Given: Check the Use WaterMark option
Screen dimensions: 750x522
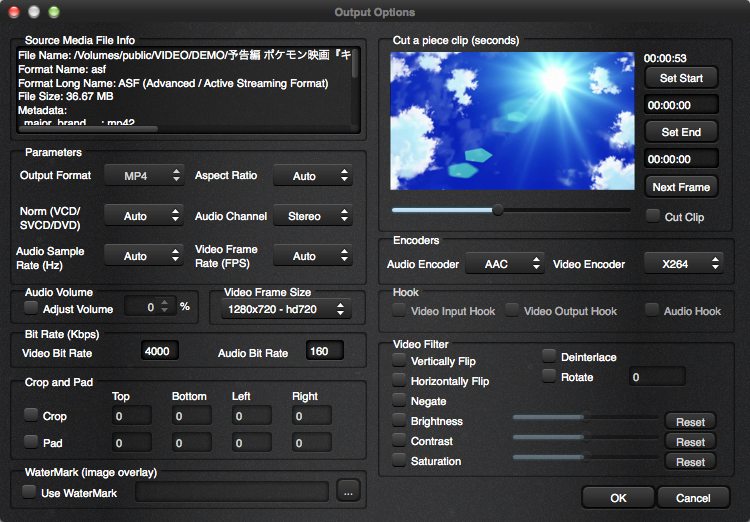Looking at the screenshot, I should click(x=29, y=492).
